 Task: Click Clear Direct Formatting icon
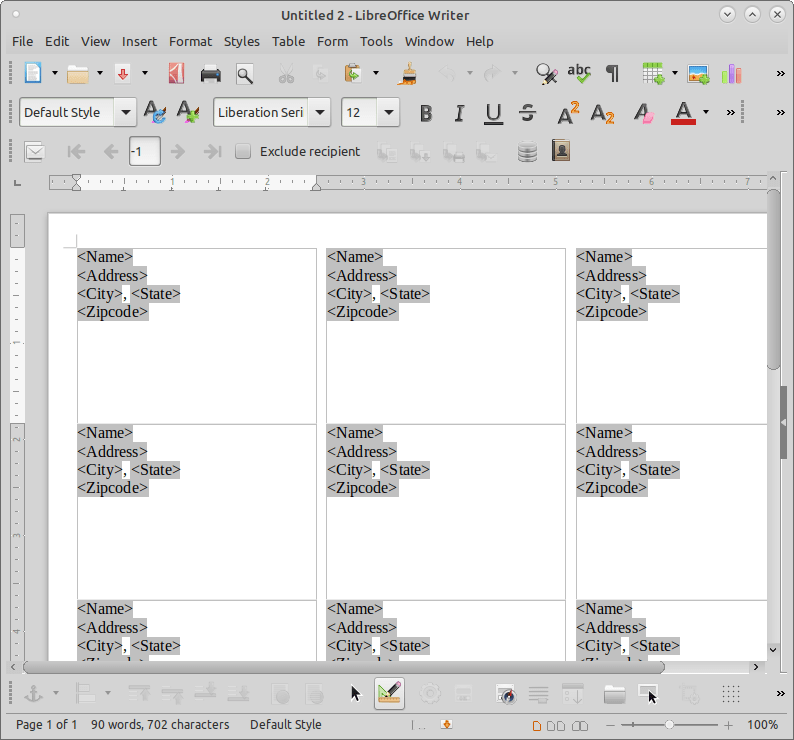coord(644,112)
